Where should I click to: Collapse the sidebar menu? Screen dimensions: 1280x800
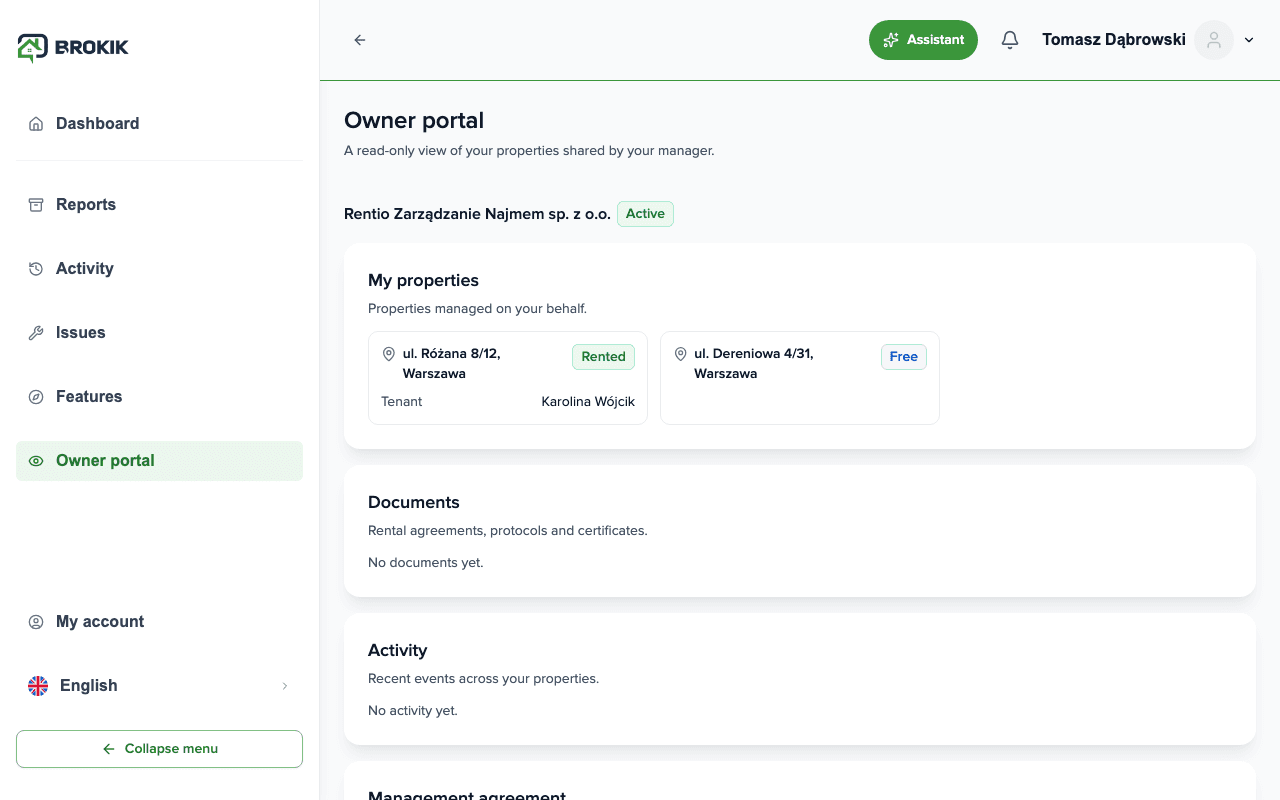point(159,749)
